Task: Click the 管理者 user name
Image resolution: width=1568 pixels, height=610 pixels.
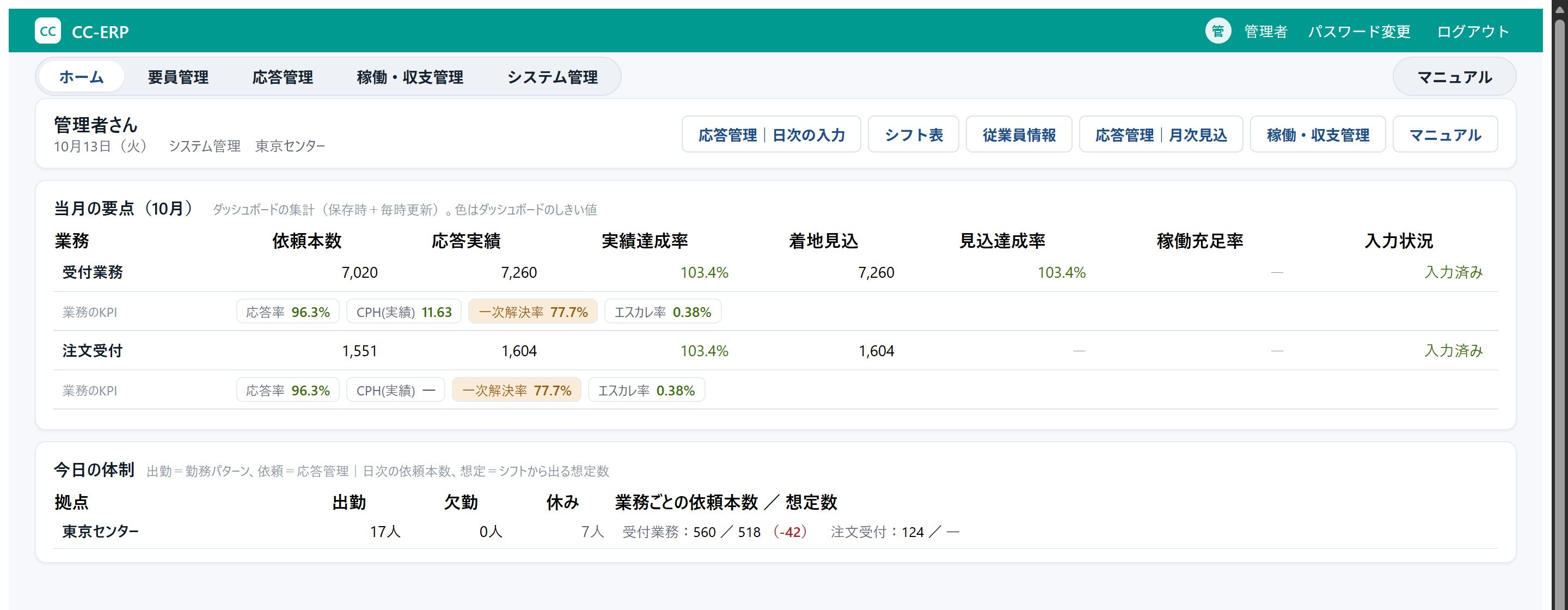Action: pos(1265,32)
